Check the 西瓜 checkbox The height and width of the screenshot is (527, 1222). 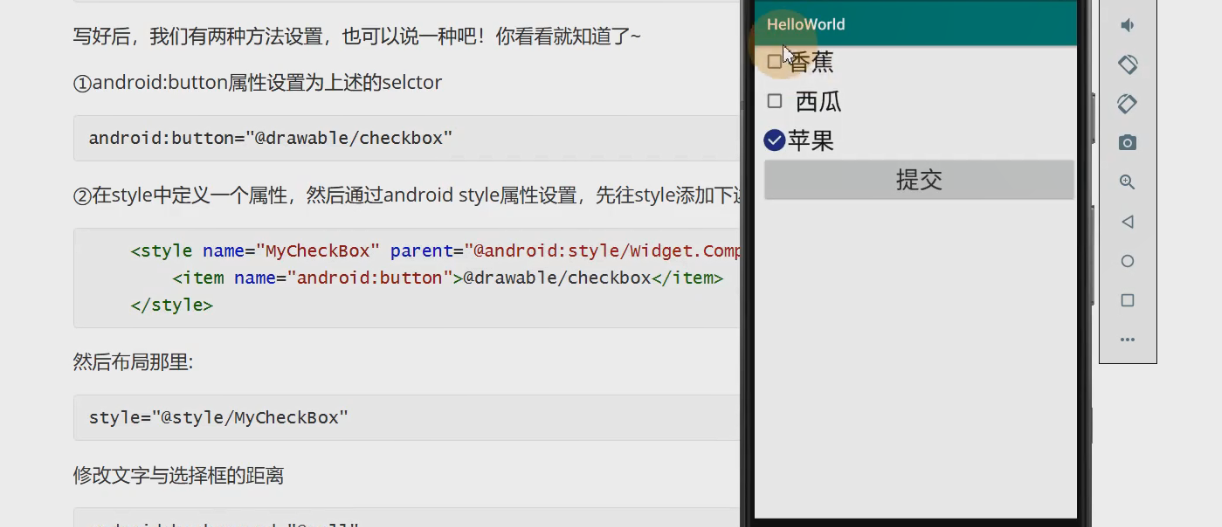pos(774,101)
